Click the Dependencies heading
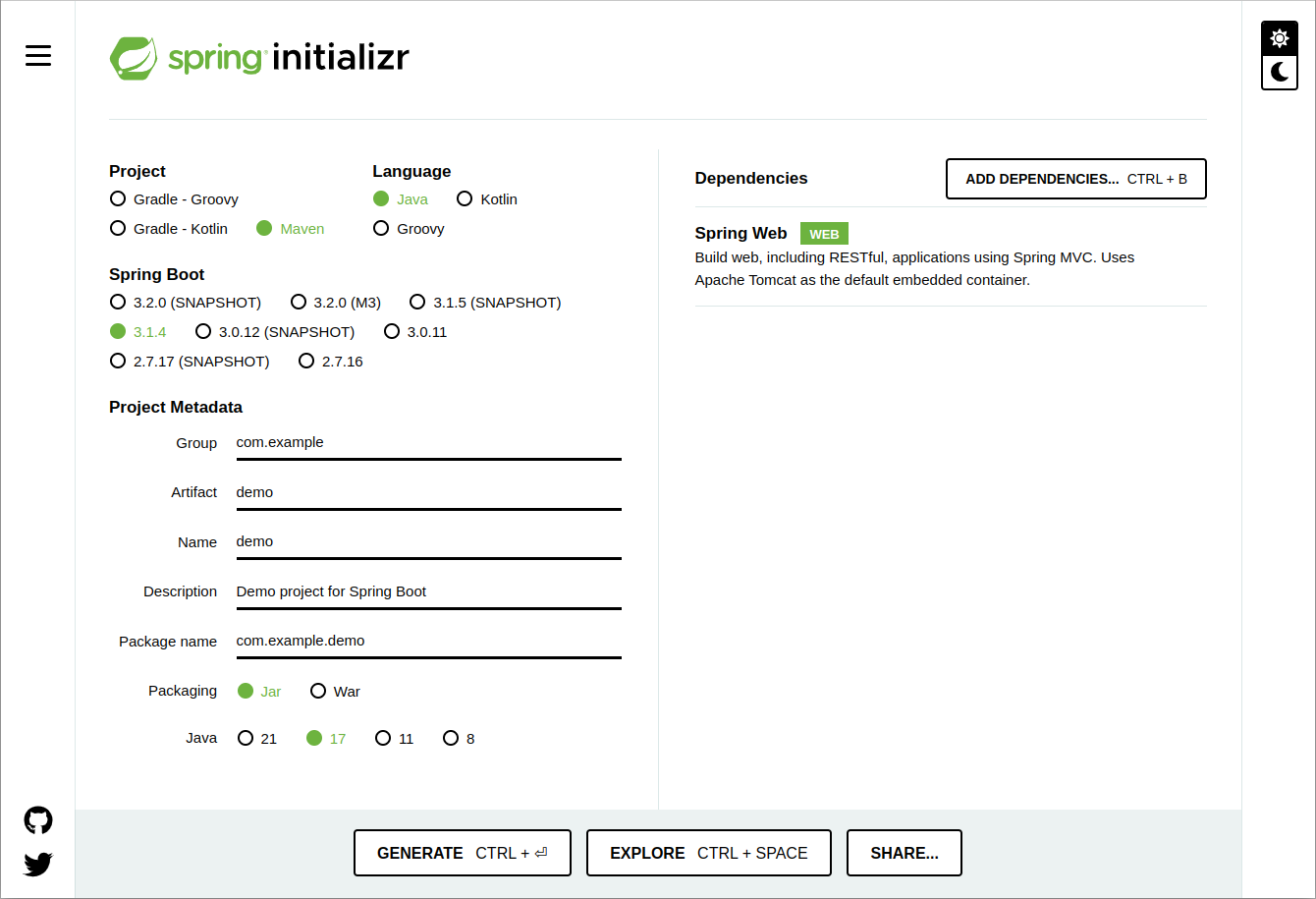1316x899 pixels. click(x=751, y=178)
